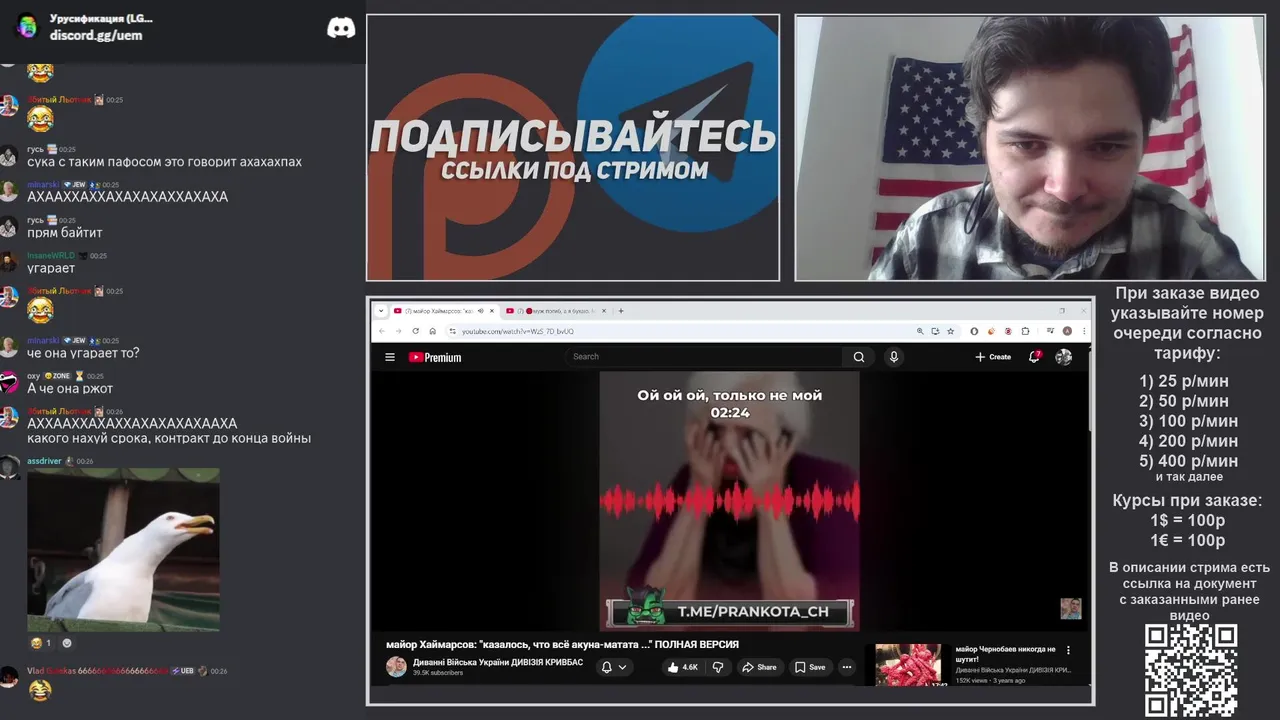The width and height of the screenshot is (1280, 720).
Task: Select message 'А че она ржот'
Action: [70, 389]
